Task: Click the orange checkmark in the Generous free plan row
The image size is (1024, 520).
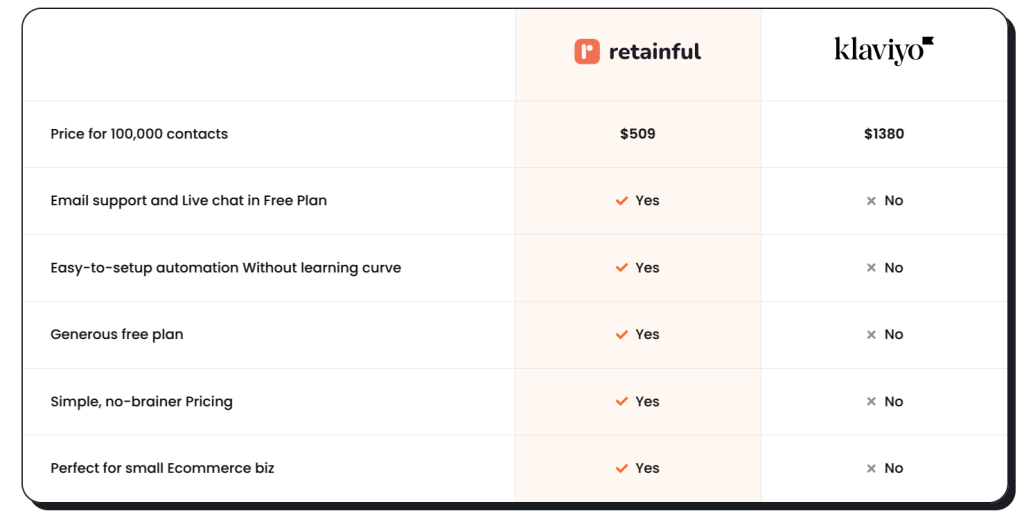Action: tap(622, 334)
